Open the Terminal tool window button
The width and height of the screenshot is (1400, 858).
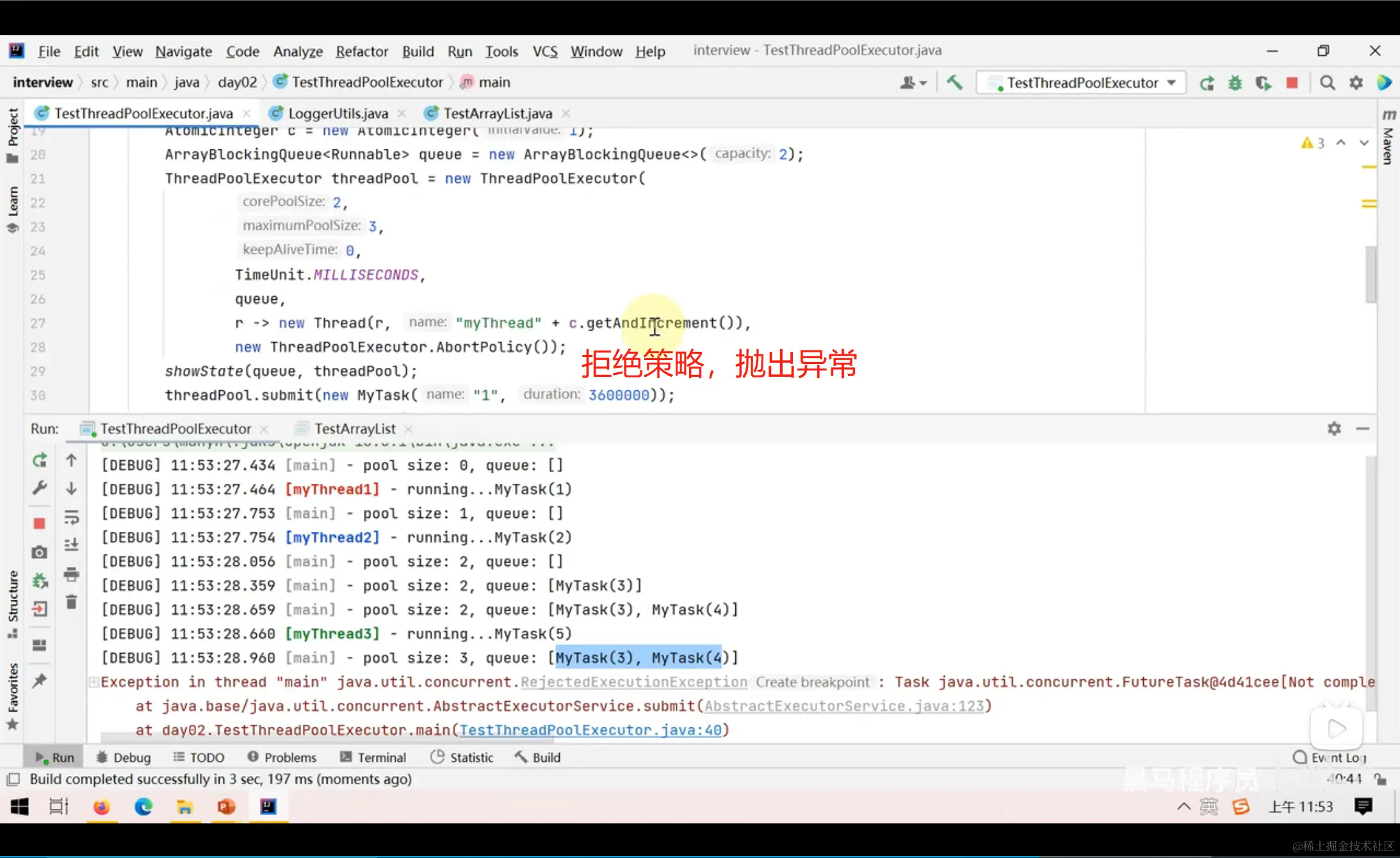point(373,757)
